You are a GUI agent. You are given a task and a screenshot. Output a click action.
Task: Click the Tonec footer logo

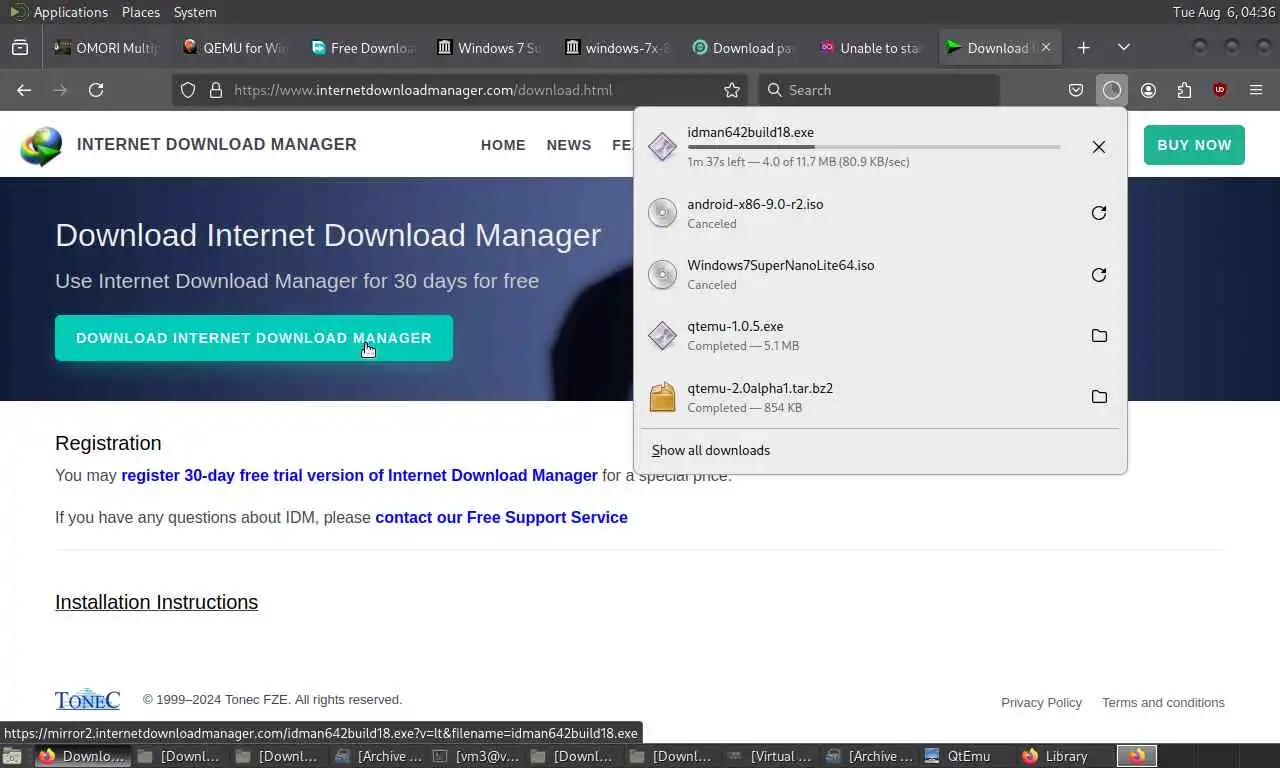(x=87, y=699)
